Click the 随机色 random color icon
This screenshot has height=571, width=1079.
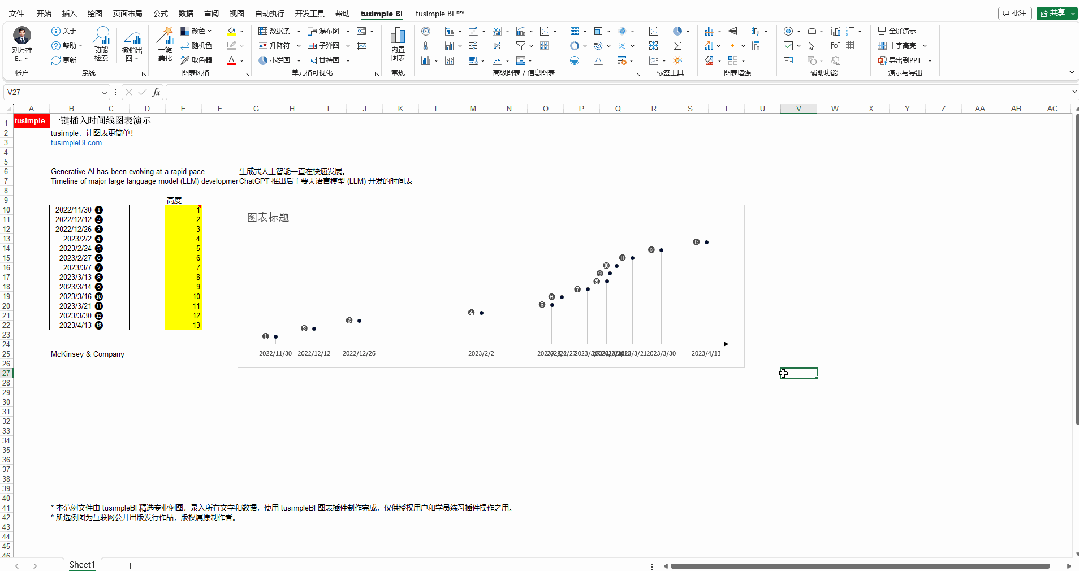pos(184,45)
